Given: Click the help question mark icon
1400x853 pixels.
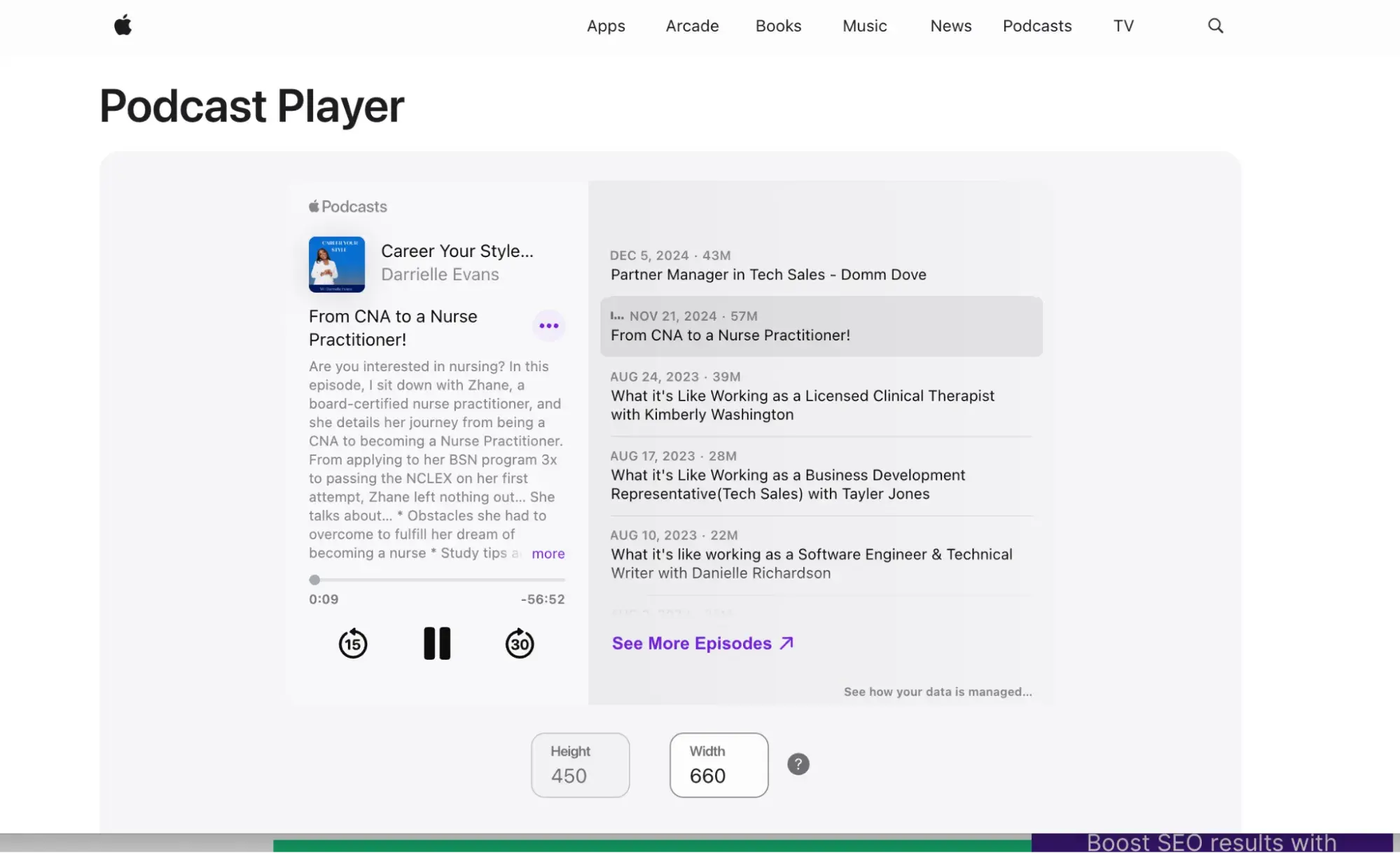Looking at the screenshot, I should [798, 764].
